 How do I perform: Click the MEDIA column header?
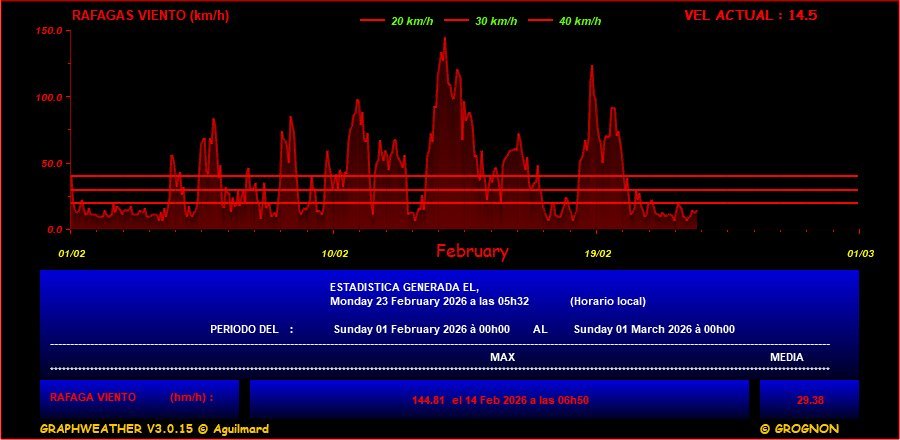pos(786,357)
